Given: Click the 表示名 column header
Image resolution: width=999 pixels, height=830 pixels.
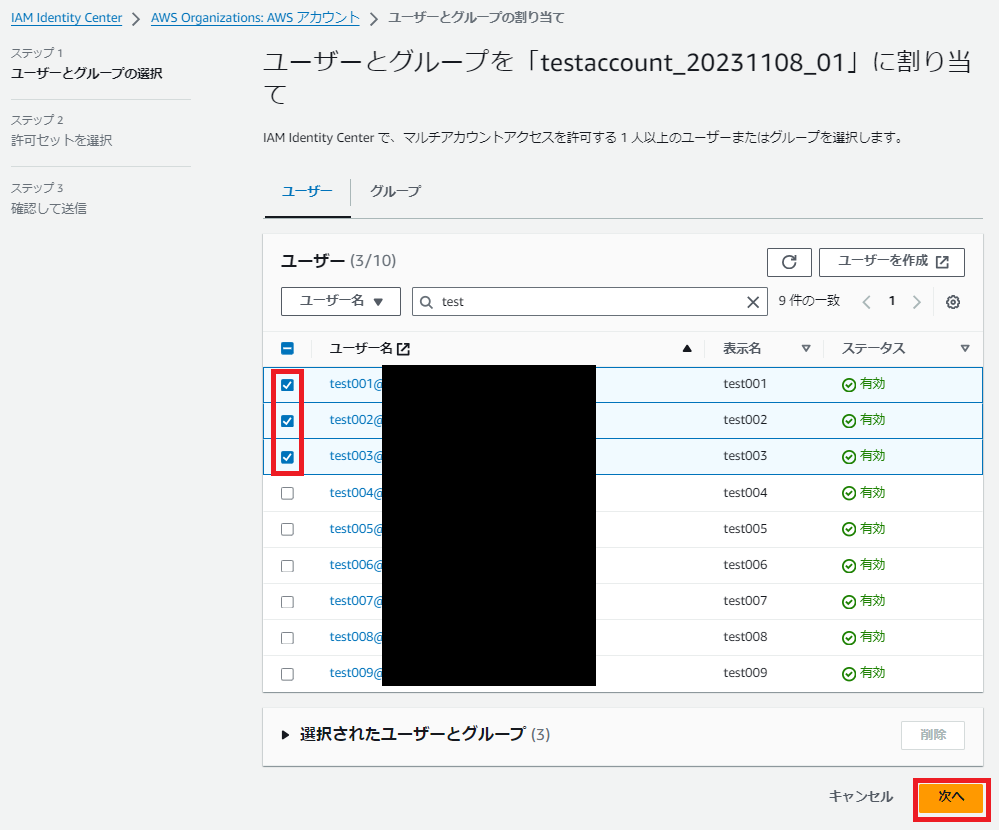Looking at the screenshot, I should pos(742,348).
